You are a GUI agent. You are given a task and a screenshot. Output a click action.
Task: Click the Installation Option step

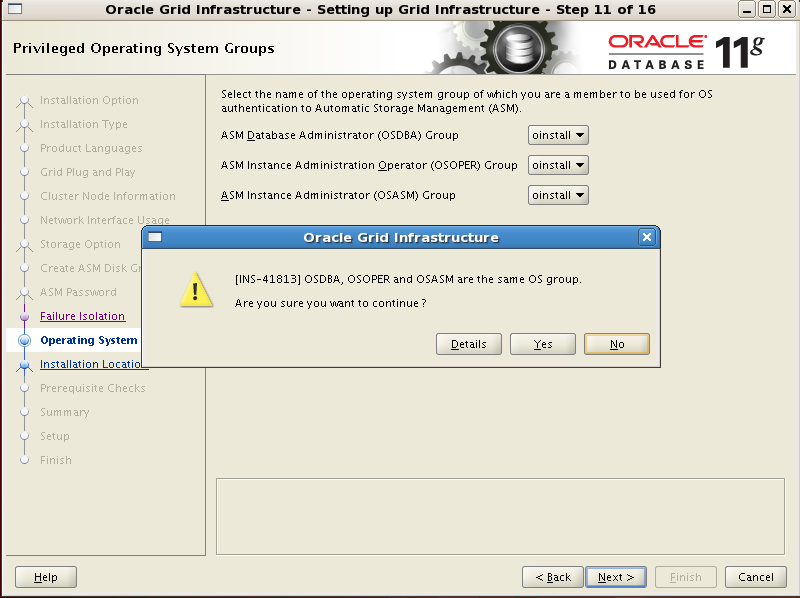point(89,100)
